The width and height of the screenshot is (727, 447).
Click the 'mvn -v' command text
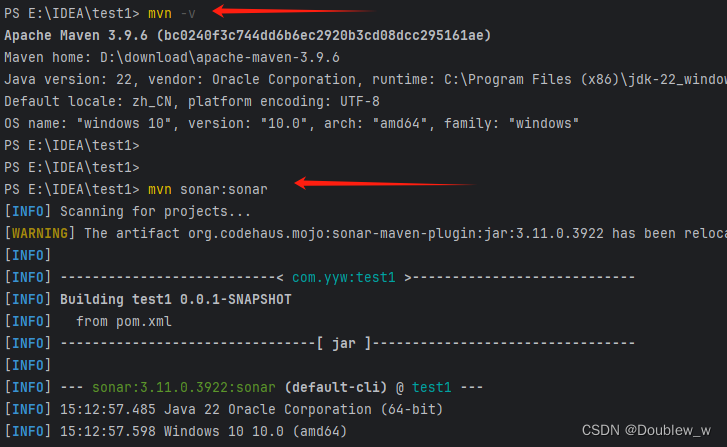tap(172, 13)
